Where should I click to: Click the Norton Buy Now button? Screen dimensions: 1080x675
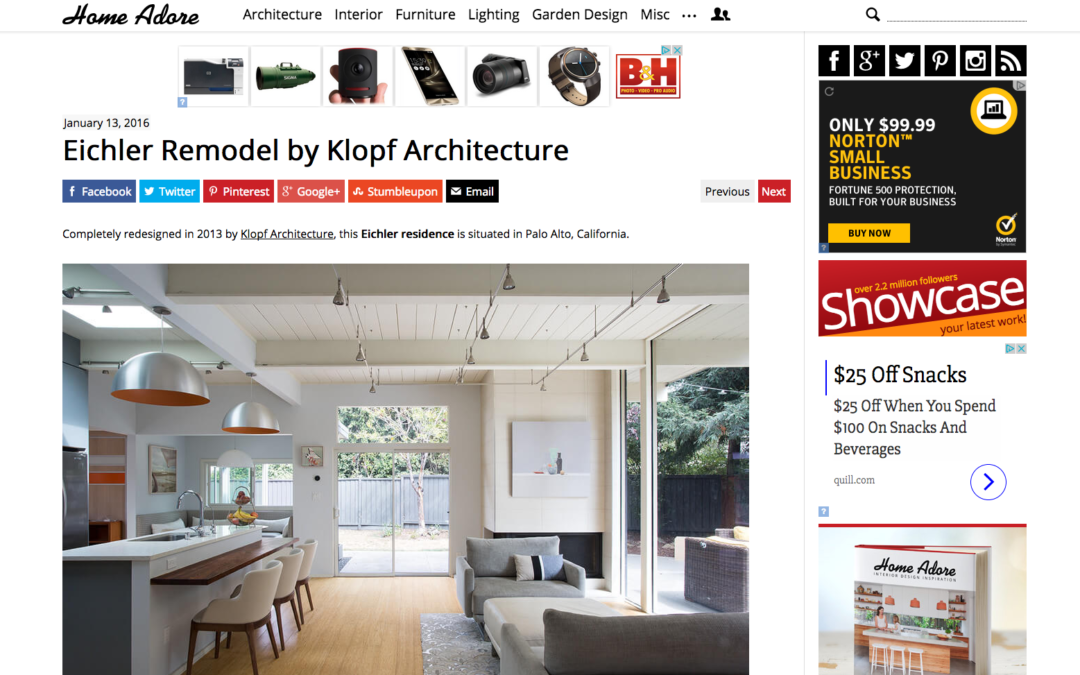pos(869,233)
